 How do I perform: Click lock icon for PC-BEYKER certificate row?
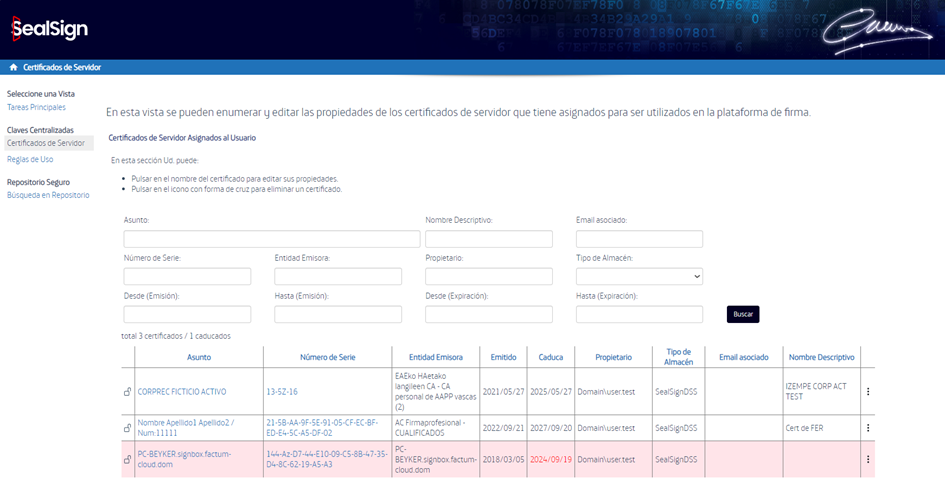click(127, 459)
